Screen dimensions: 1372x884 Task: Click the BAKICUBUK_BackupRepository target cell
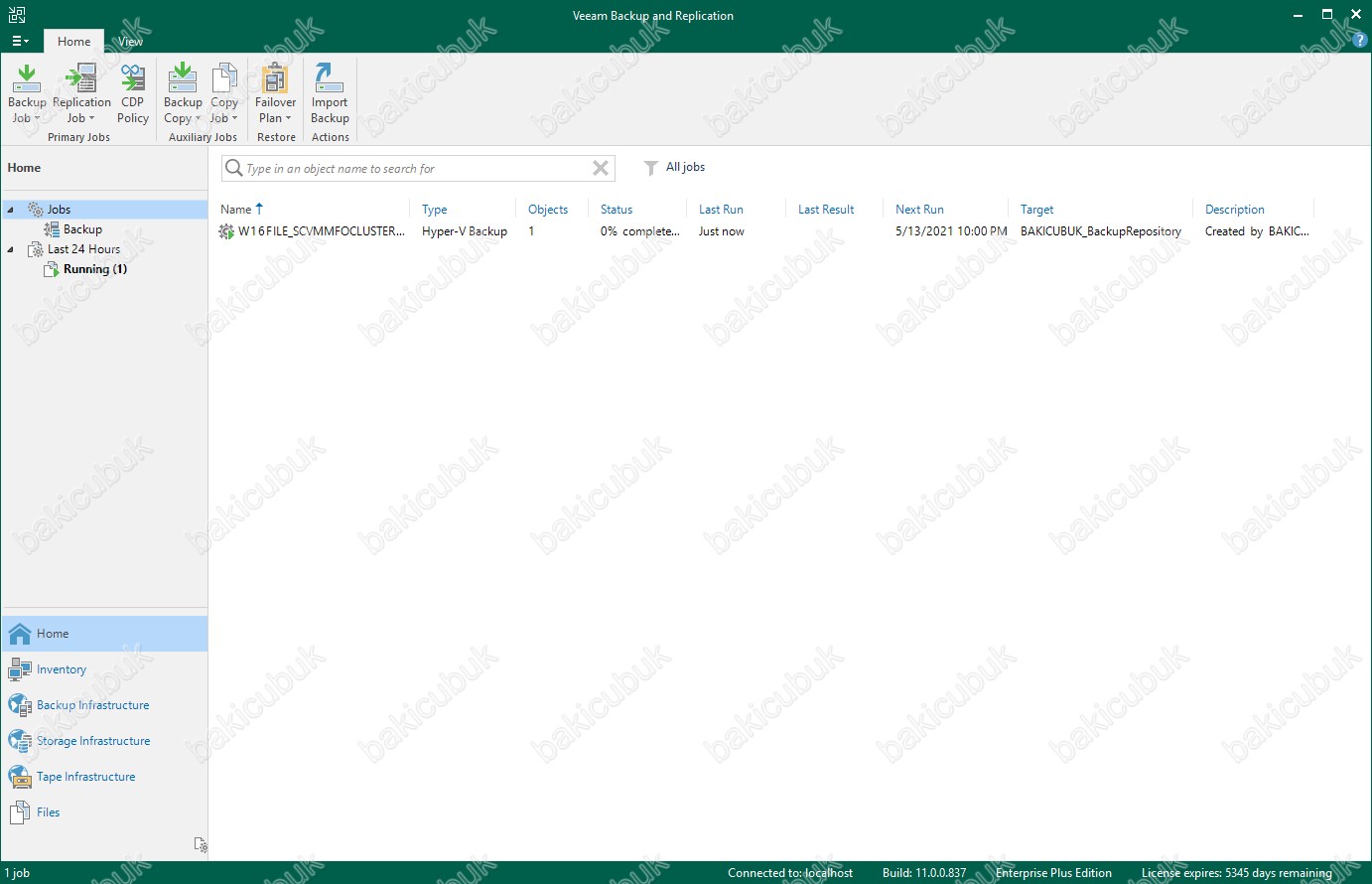pos(1101,231)
